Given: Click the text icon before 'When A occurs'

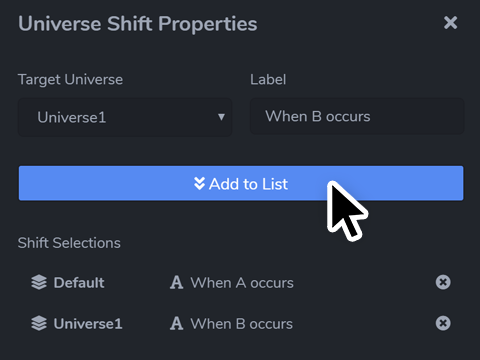Looking at the screenshot, I should (176, 282).
